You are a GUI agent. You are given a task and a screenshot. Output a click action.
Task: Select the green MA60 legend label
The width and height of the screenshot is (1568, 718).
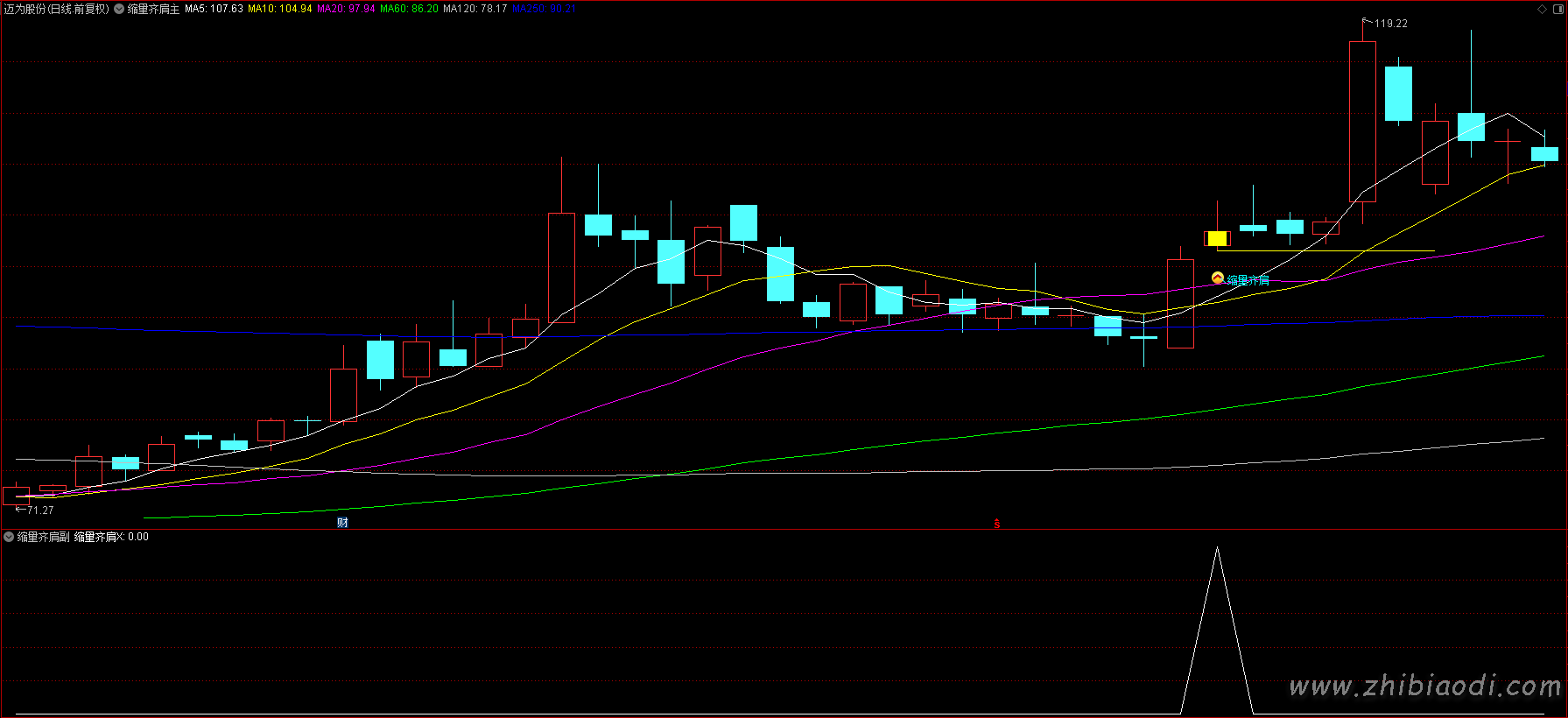pos(409,9)
